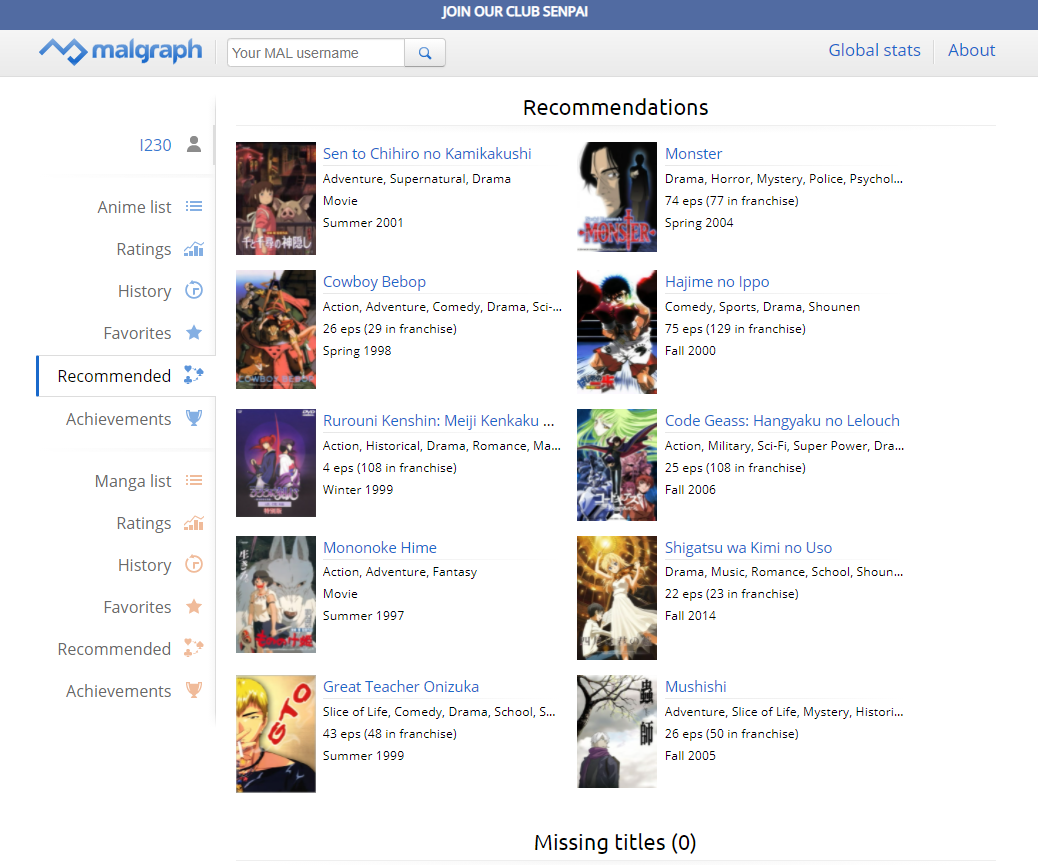
Task: Open anime Ratings in sidebar
Action: (x=144, y=250)
